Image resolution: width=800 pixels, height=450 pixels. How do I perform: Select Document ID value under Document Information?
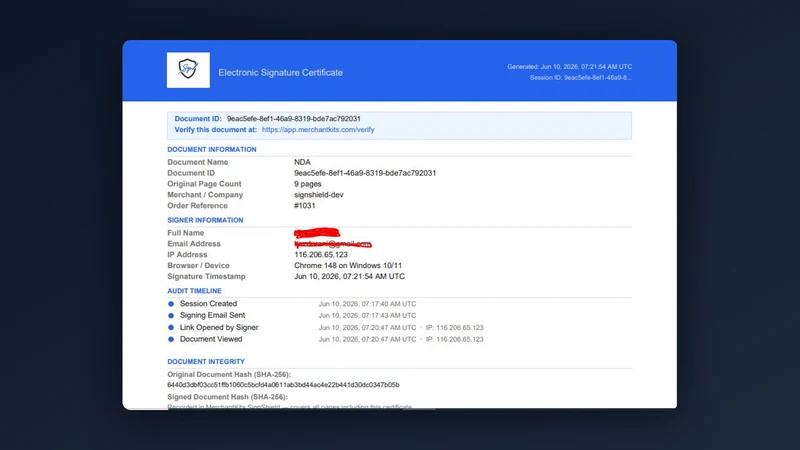point(365,173)
